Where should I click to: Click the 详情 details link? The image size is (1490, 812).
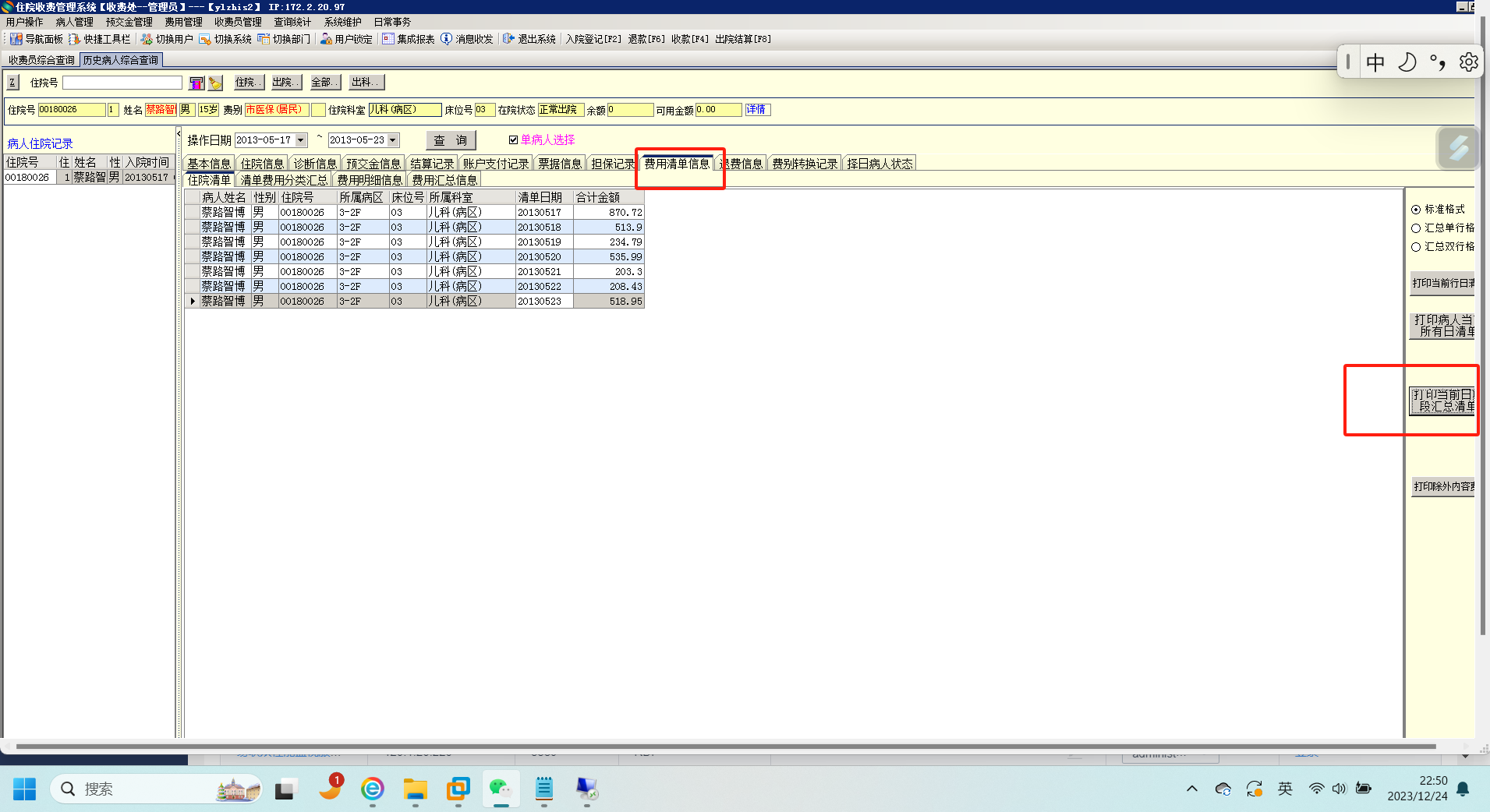pos(757,110)
